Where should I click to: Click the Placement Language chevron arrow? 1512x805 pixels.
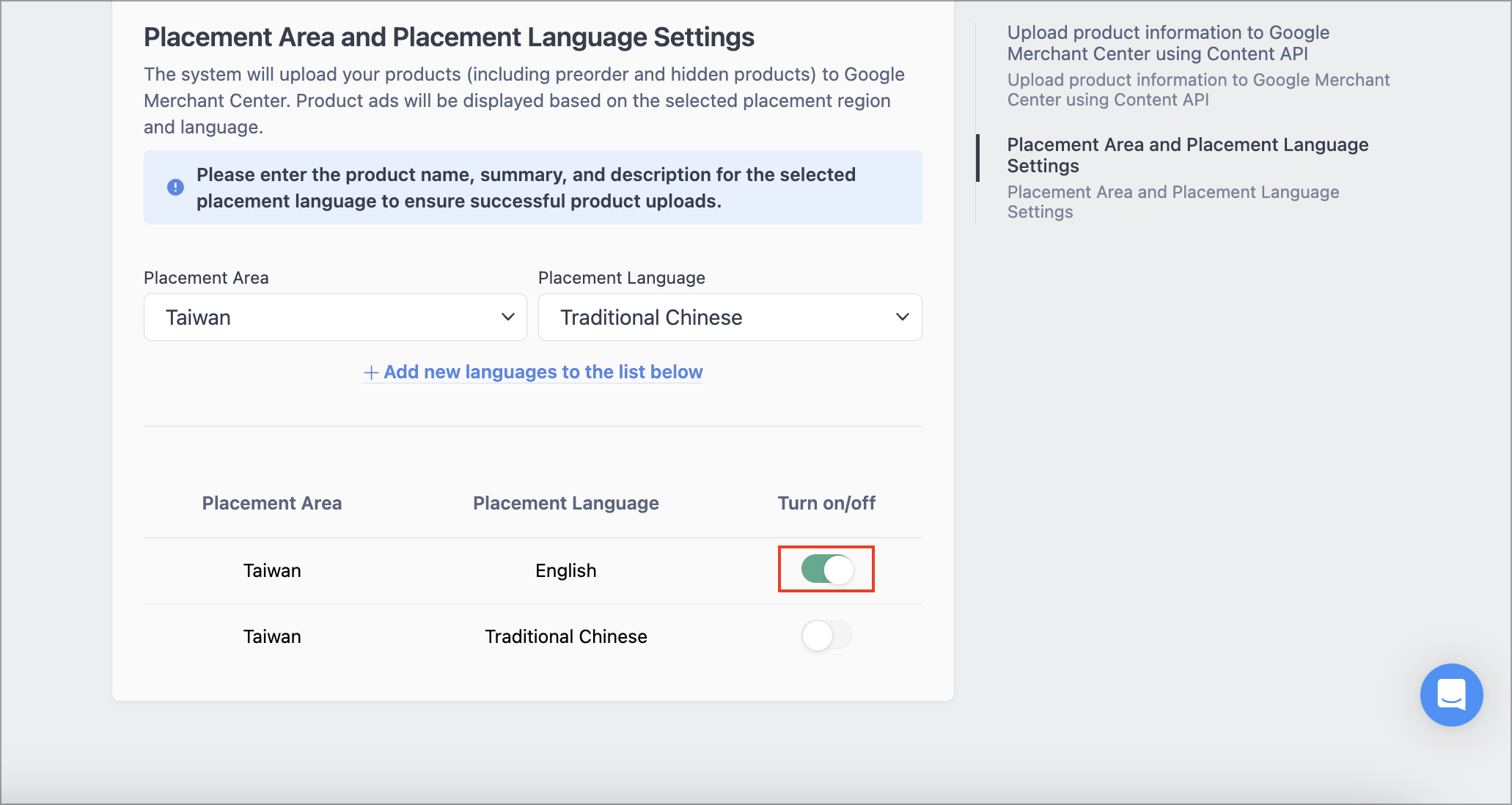point(903,317)
